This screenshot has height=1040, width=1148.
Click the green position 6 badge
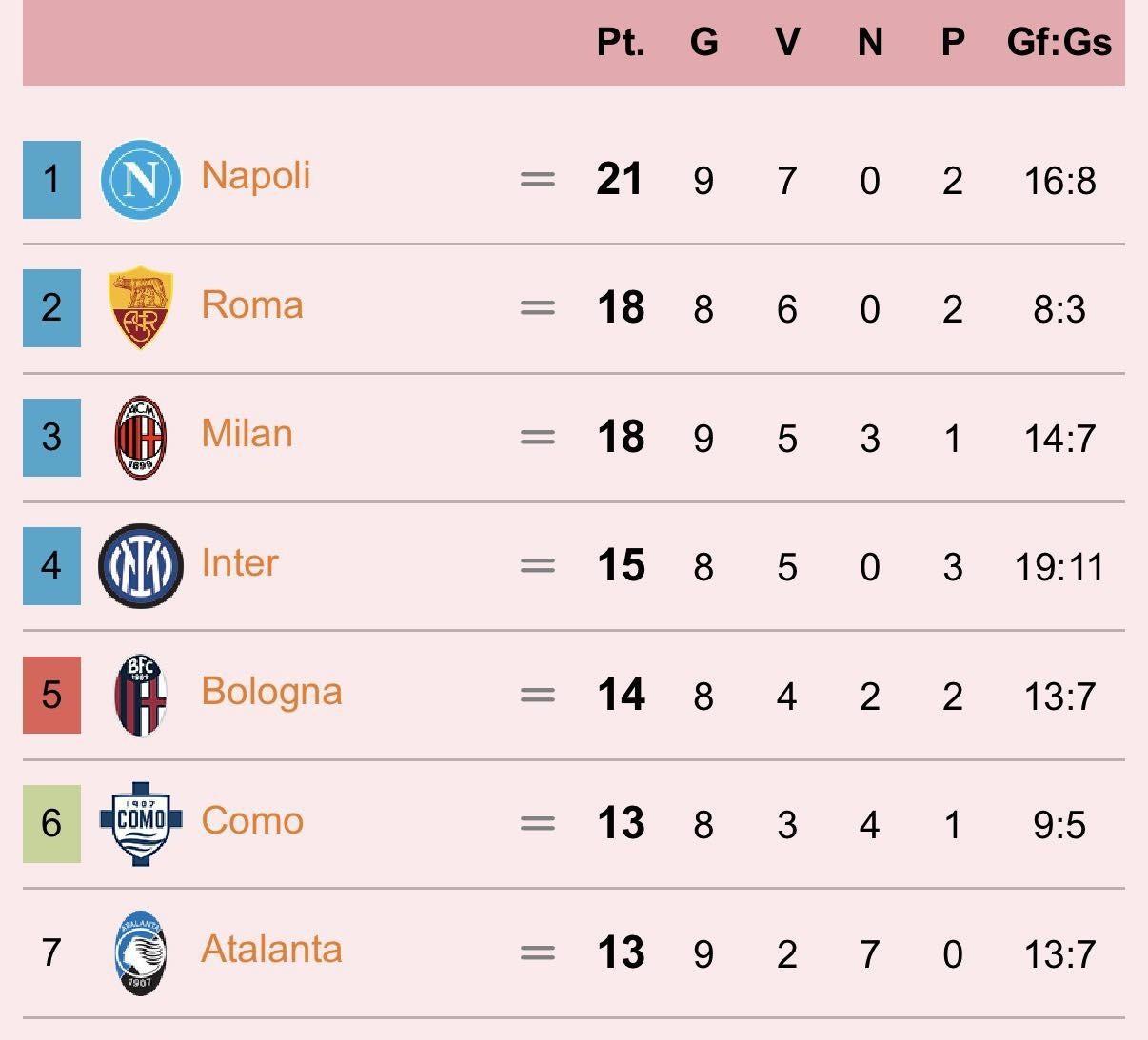click(51, 823)
